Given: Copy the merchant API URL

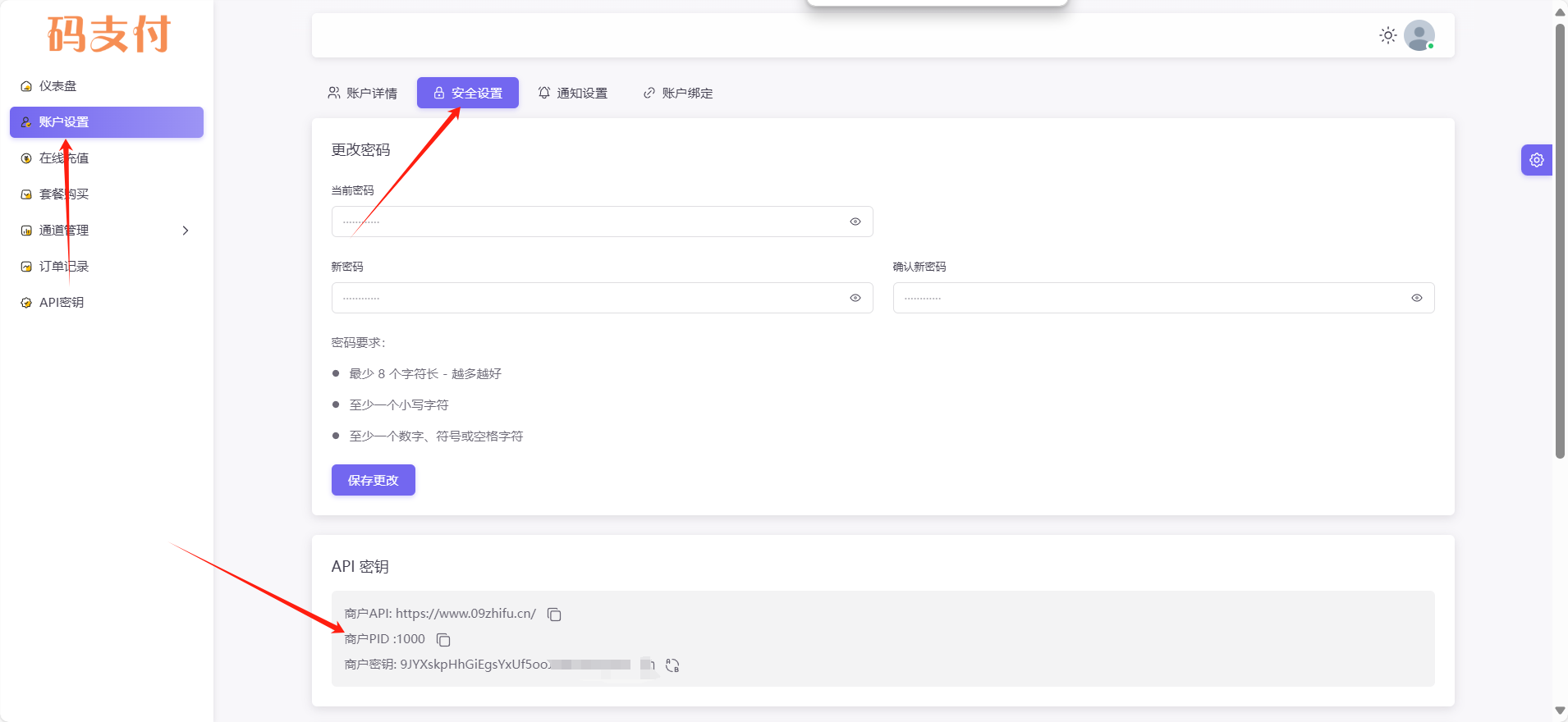Looking at the screenshot, I should point(554,615).
